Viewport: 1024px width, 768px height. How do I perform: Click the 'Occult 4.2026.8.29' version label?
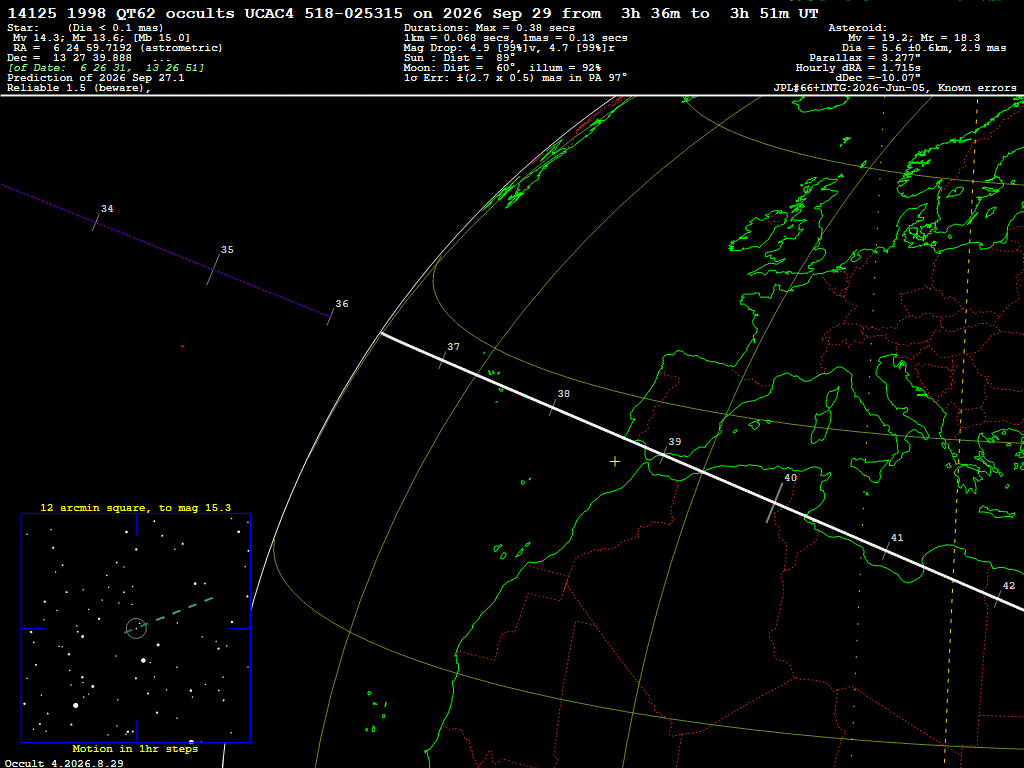coord(64,763)
